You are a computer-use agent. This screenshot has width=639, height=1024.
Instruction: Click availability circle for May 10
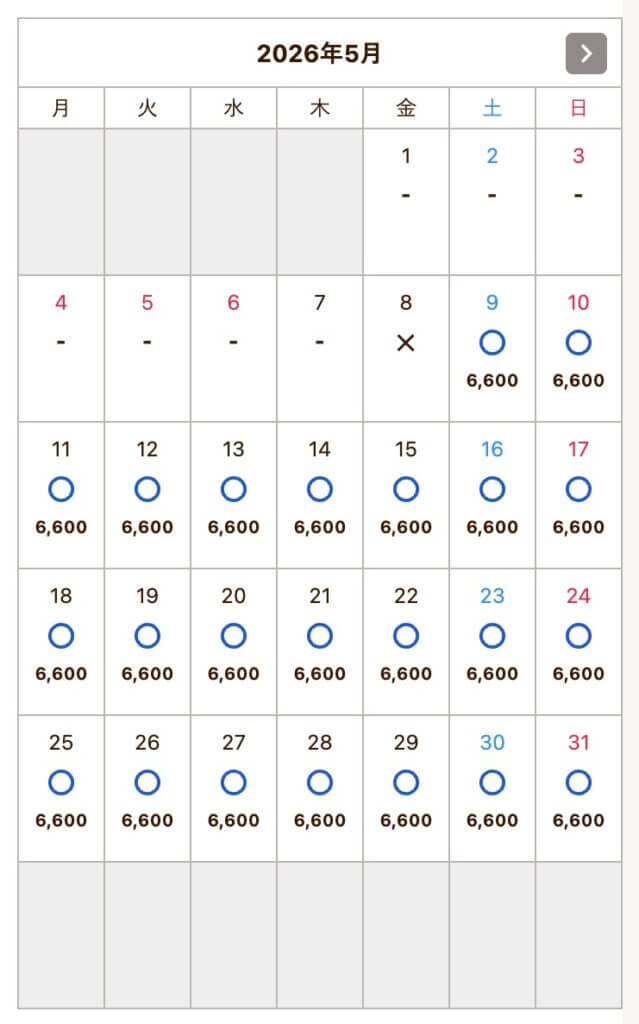tap(578, 343)
